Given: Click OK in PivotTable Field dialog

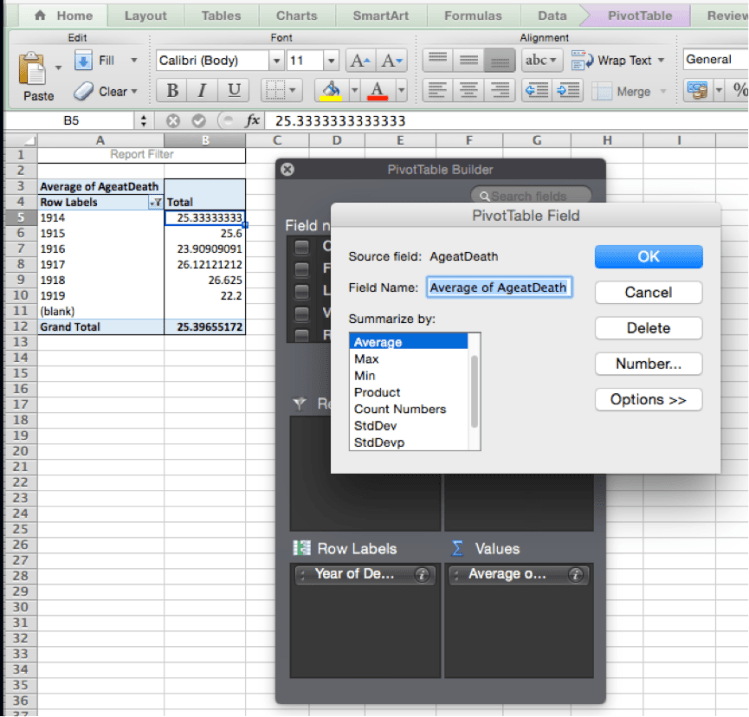Looking at the screenshot, I should click(x=648, y=257).
